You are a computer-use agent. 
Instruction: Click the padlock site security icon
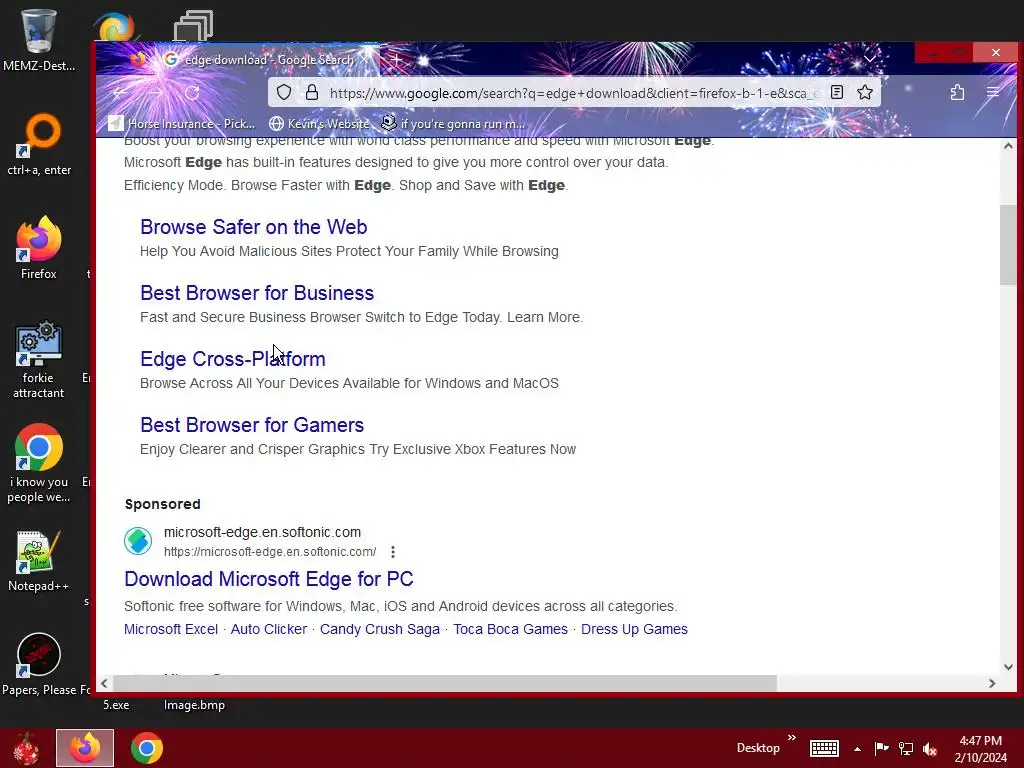(x=312, y=93)
